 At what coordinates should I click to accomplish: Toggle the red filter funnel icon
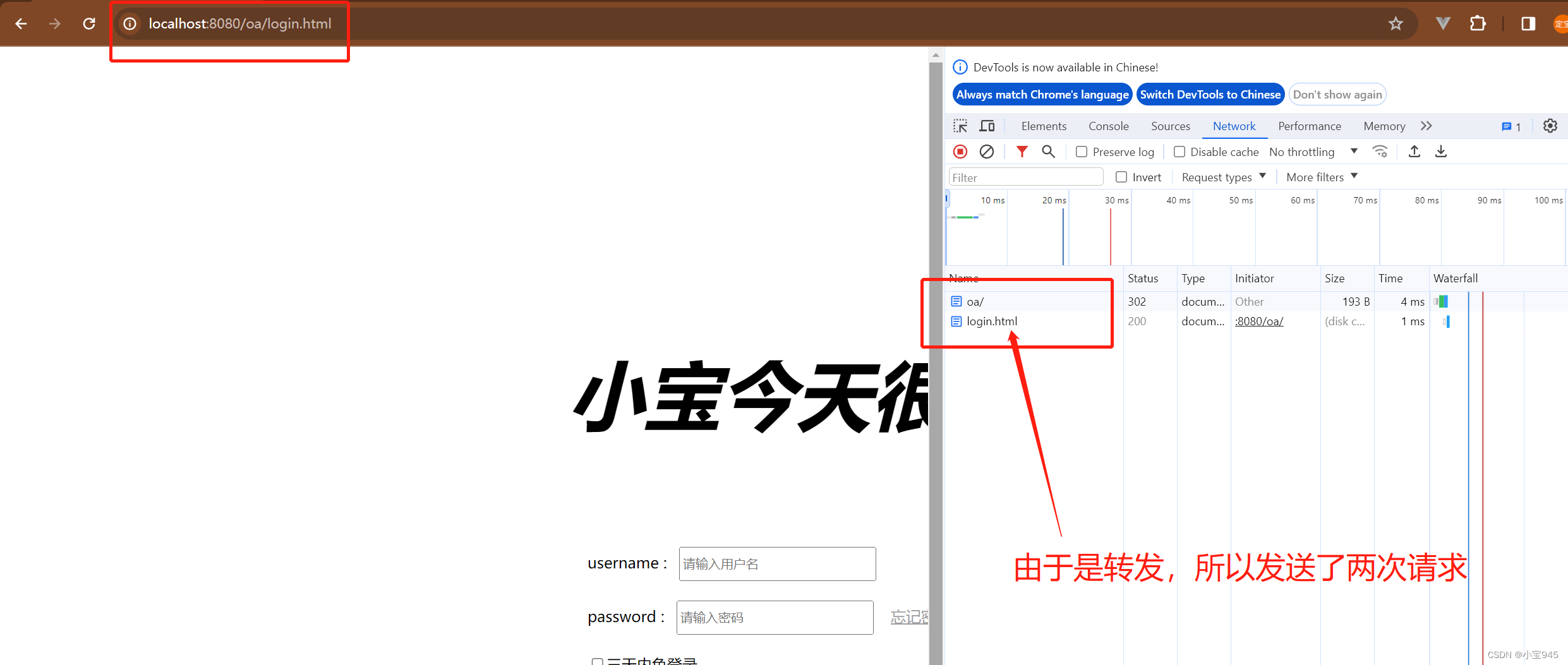click(x=1022, y=152)
